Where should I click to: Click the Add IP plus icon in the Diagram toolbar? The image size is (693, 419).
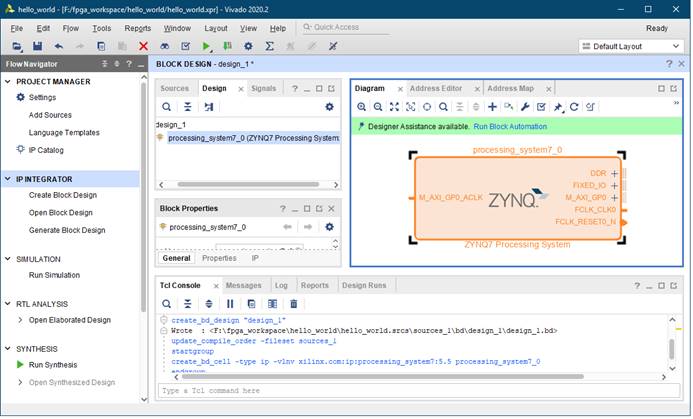pos(492,107)
